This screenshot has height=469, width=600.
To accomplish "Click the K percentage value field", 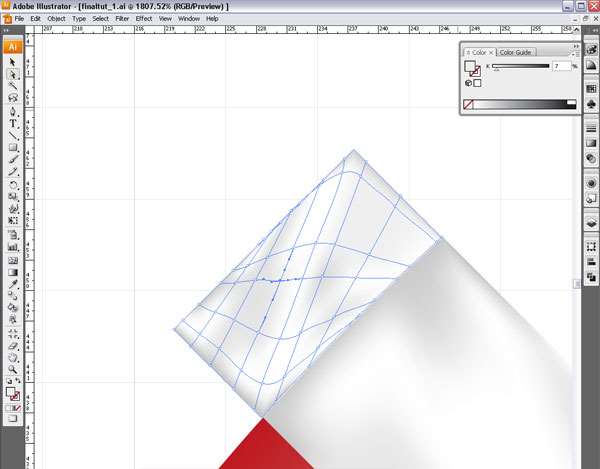I will point(559,66).
